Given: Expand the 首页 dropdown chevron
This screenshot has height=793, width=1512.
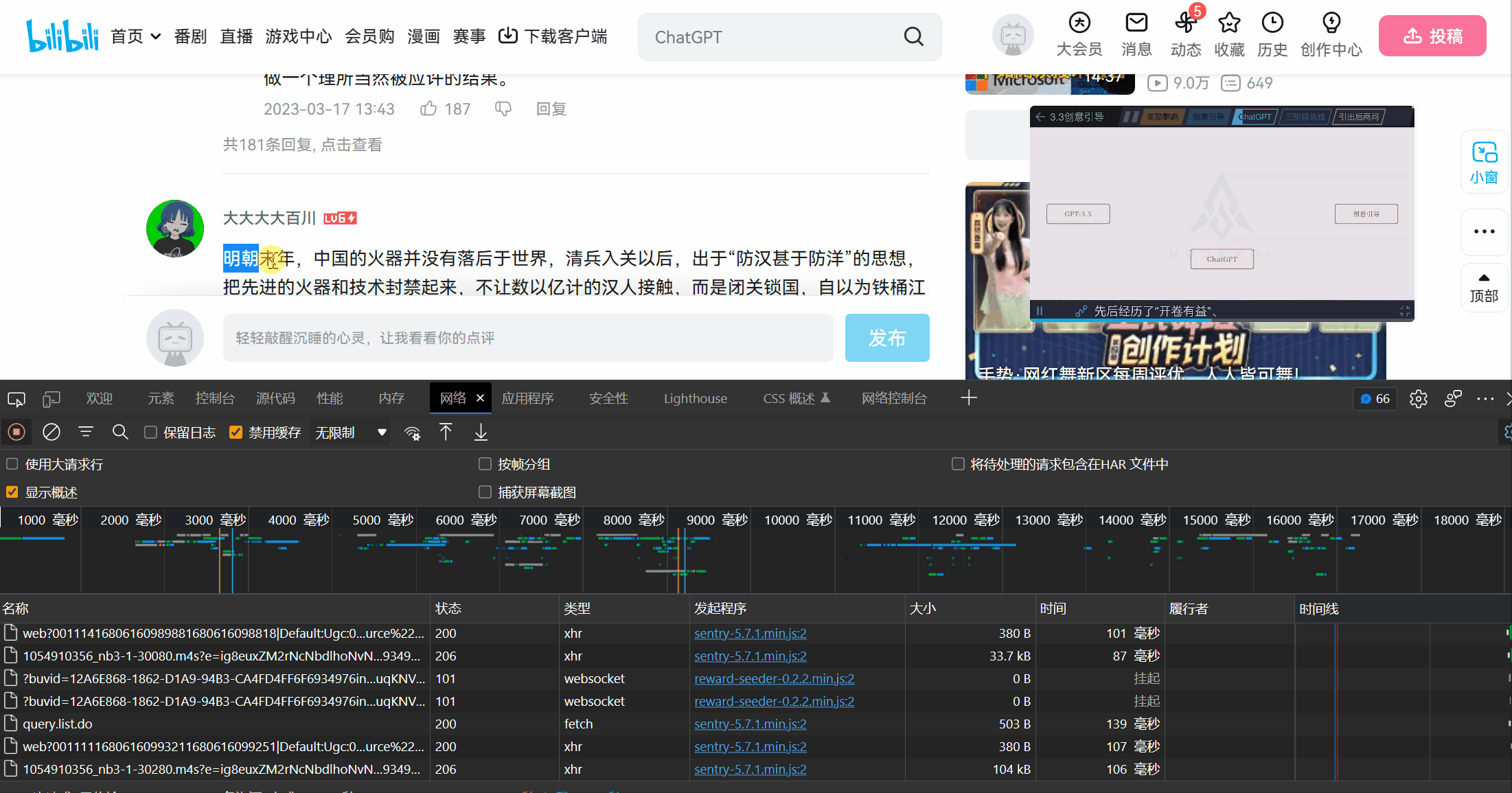Looking at the screenshot, I should 156,36.
